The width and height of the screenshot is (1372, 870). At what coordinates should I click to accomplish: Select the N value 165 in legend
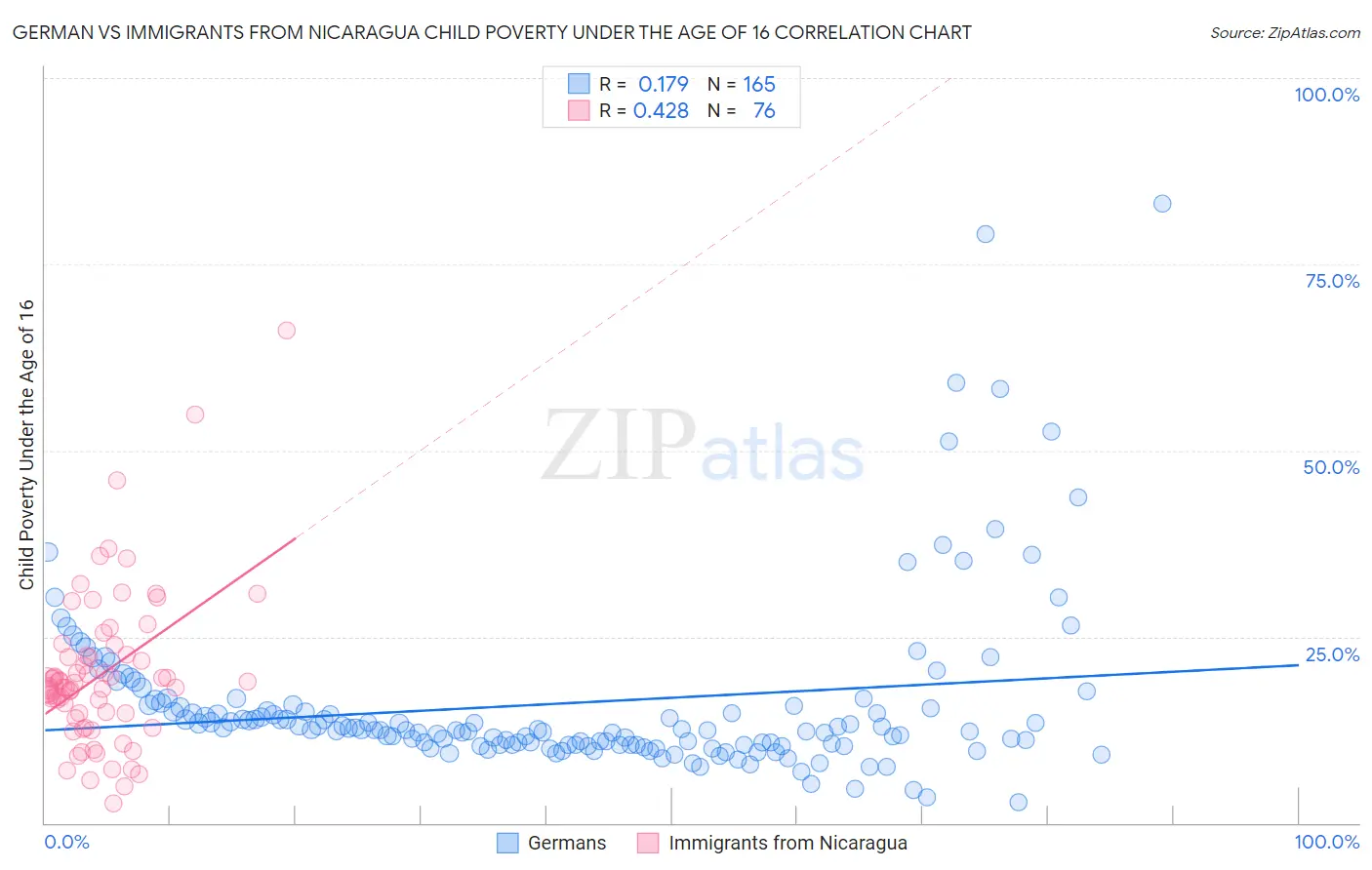pyautogui.click(x=759, y=84)
